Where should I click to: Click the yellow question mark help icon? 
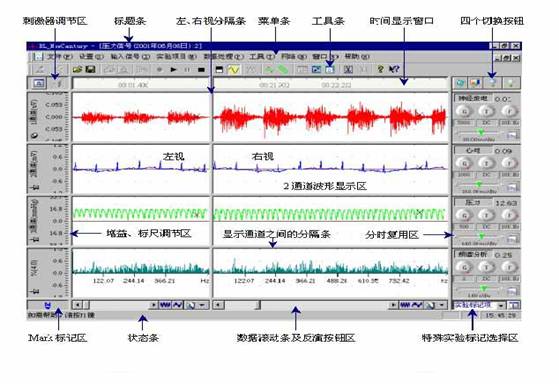tap(380, 69)
